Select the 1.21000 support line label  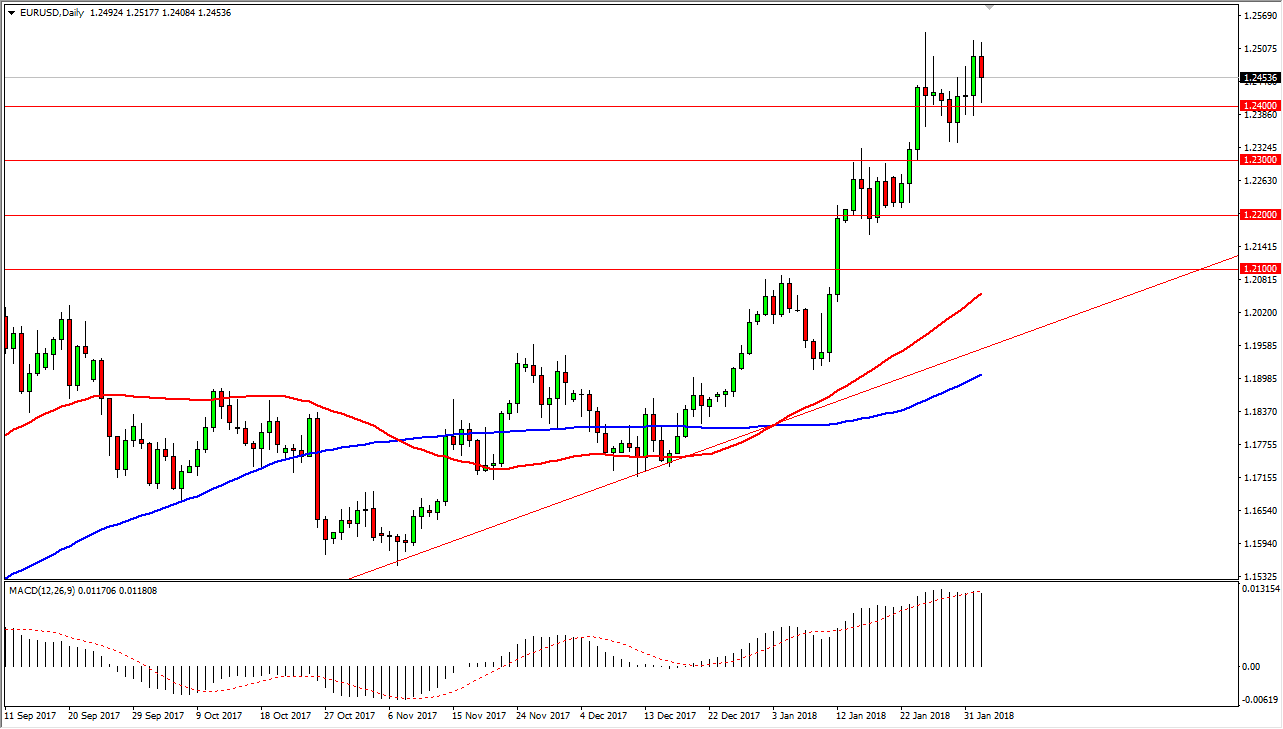pyautogui.click(x=1257, y=268)
